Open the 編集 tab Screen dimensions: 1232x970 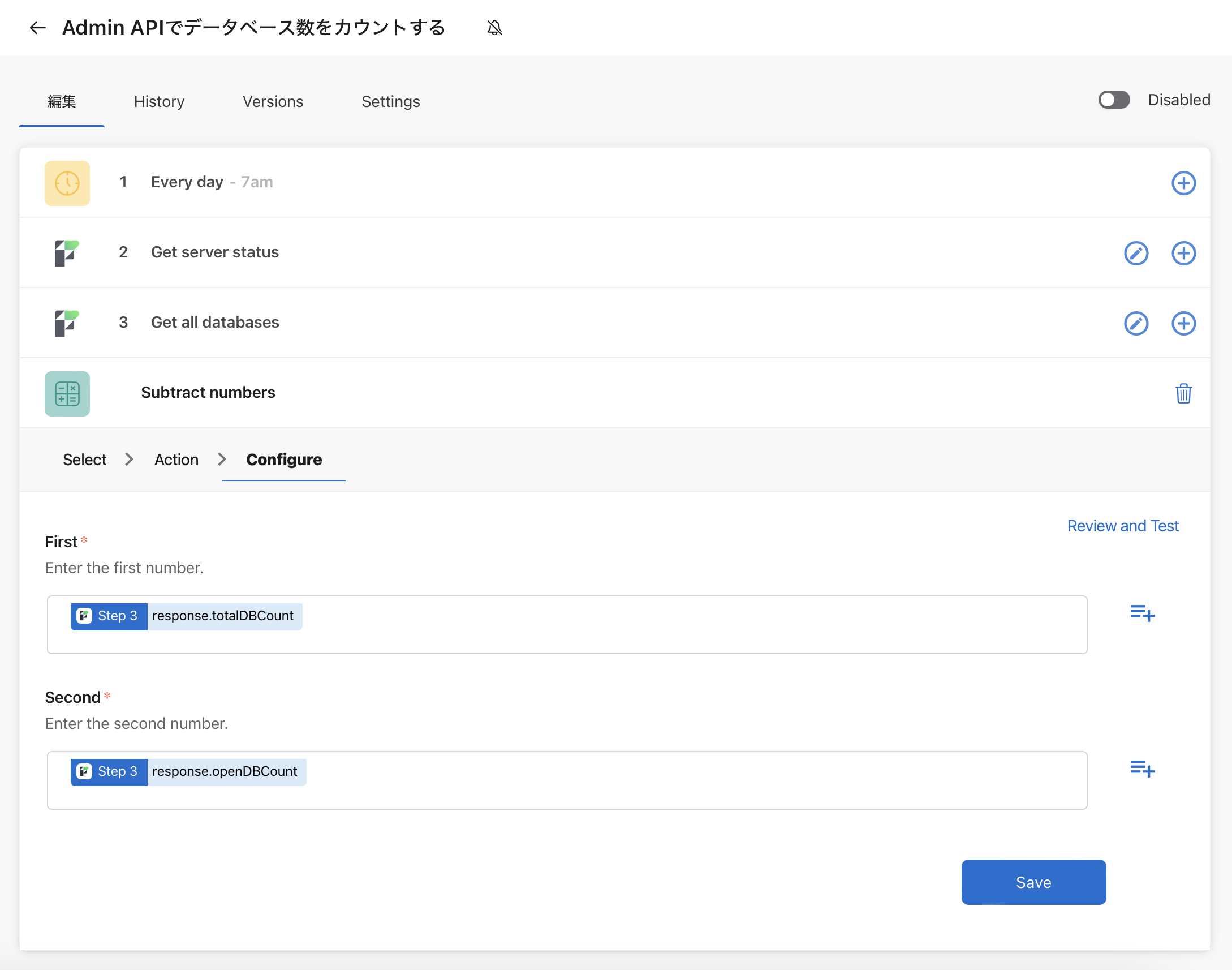61,102
